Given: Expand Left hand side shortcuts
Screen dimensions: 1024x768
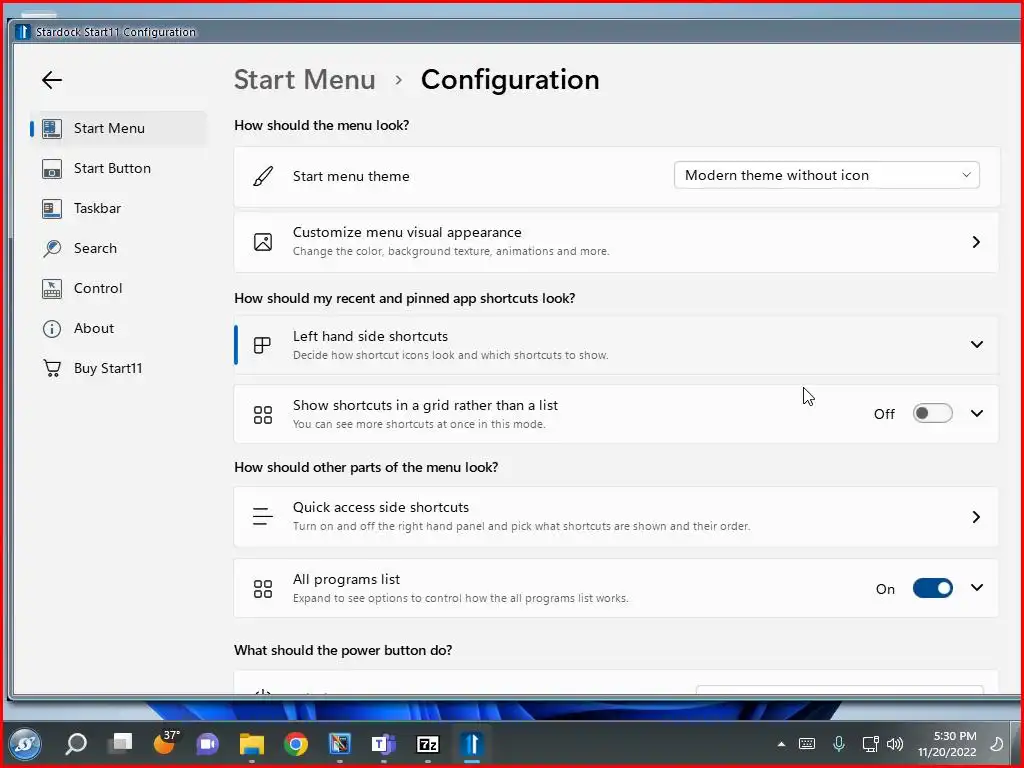Looking at the screenshot, I should [616, 345].
